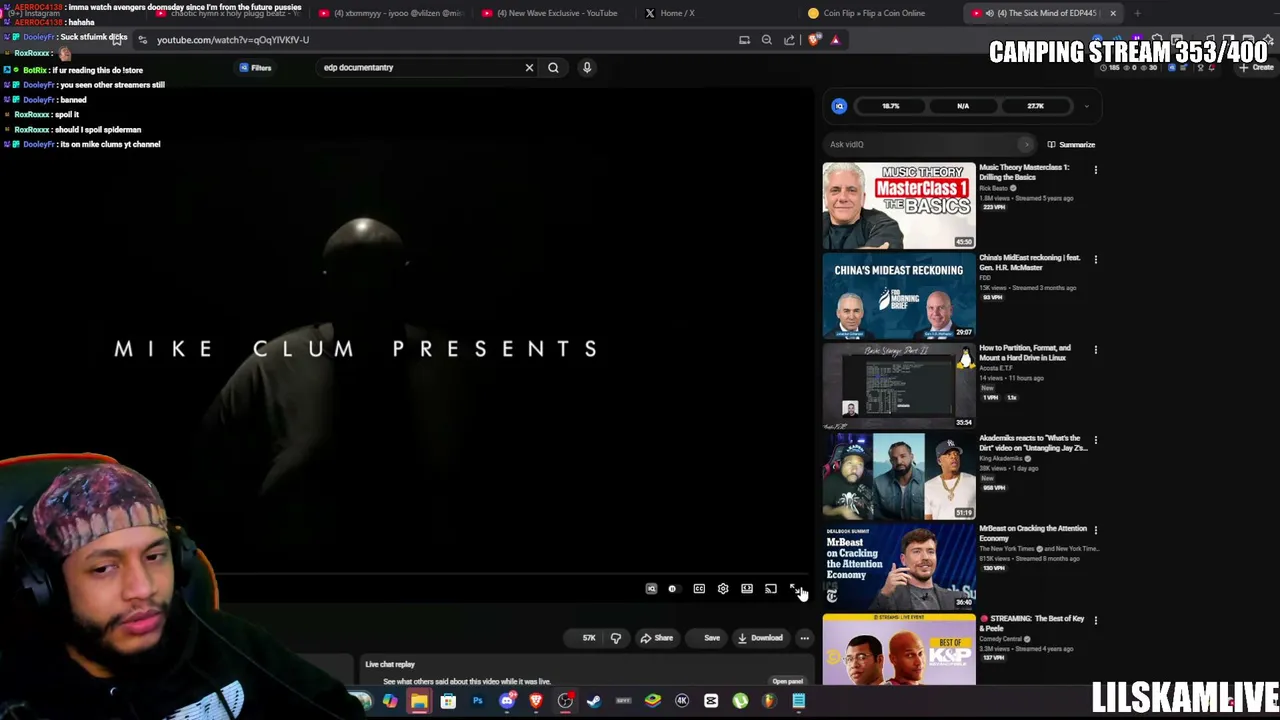
Task: Open the Music Theory Masterclass thumbnail
Action: (899, 206)
